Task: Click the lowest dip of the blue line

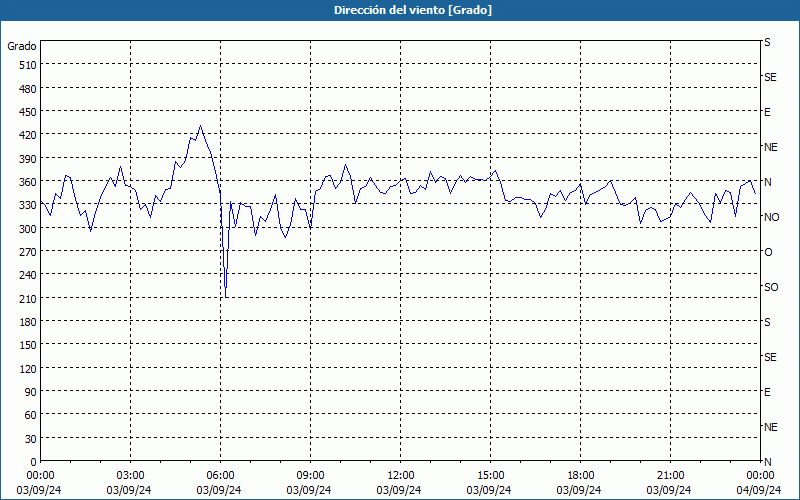Action: pos(225,297)
